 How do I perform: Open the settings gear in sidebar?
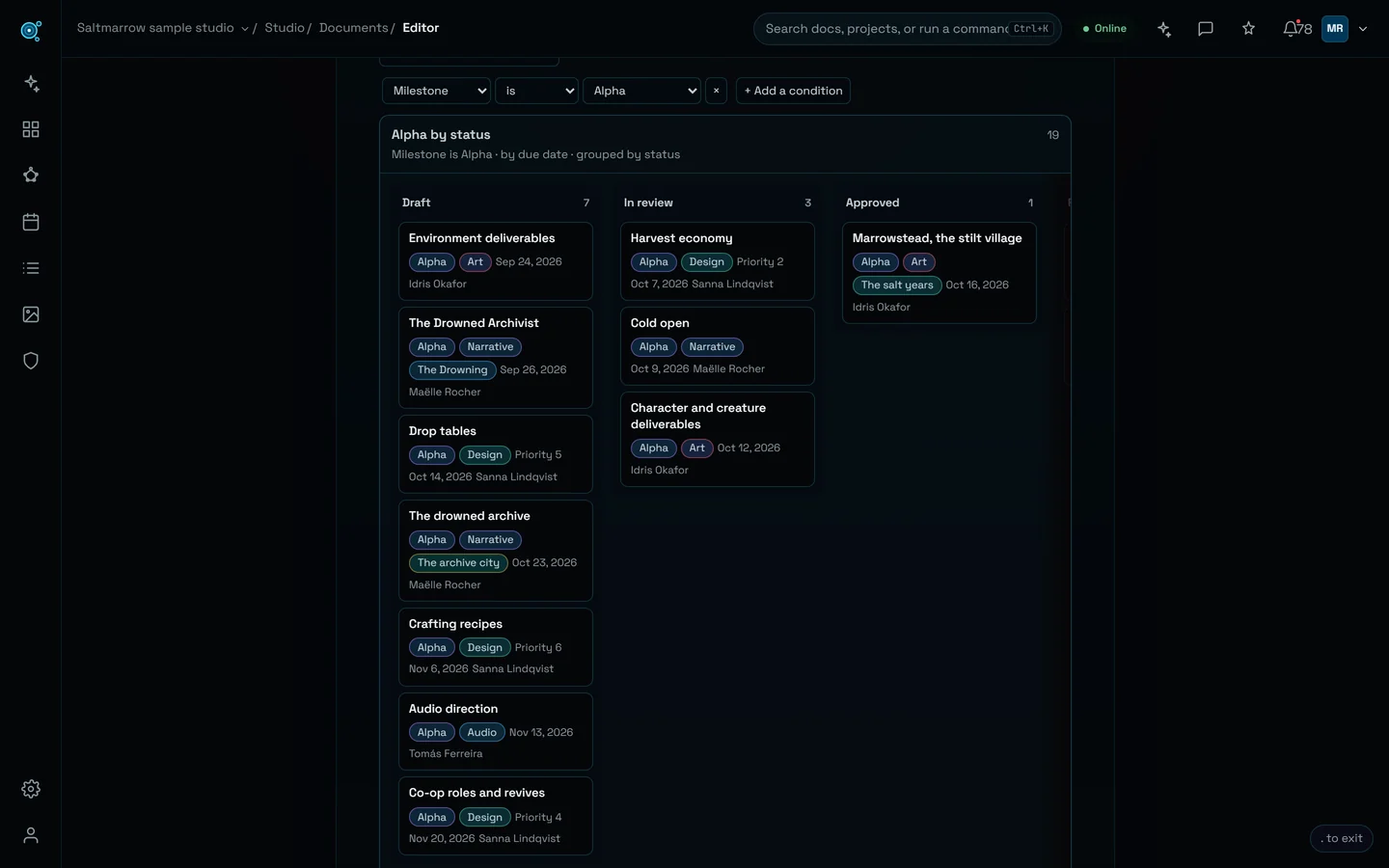click(x=31, y=789)
